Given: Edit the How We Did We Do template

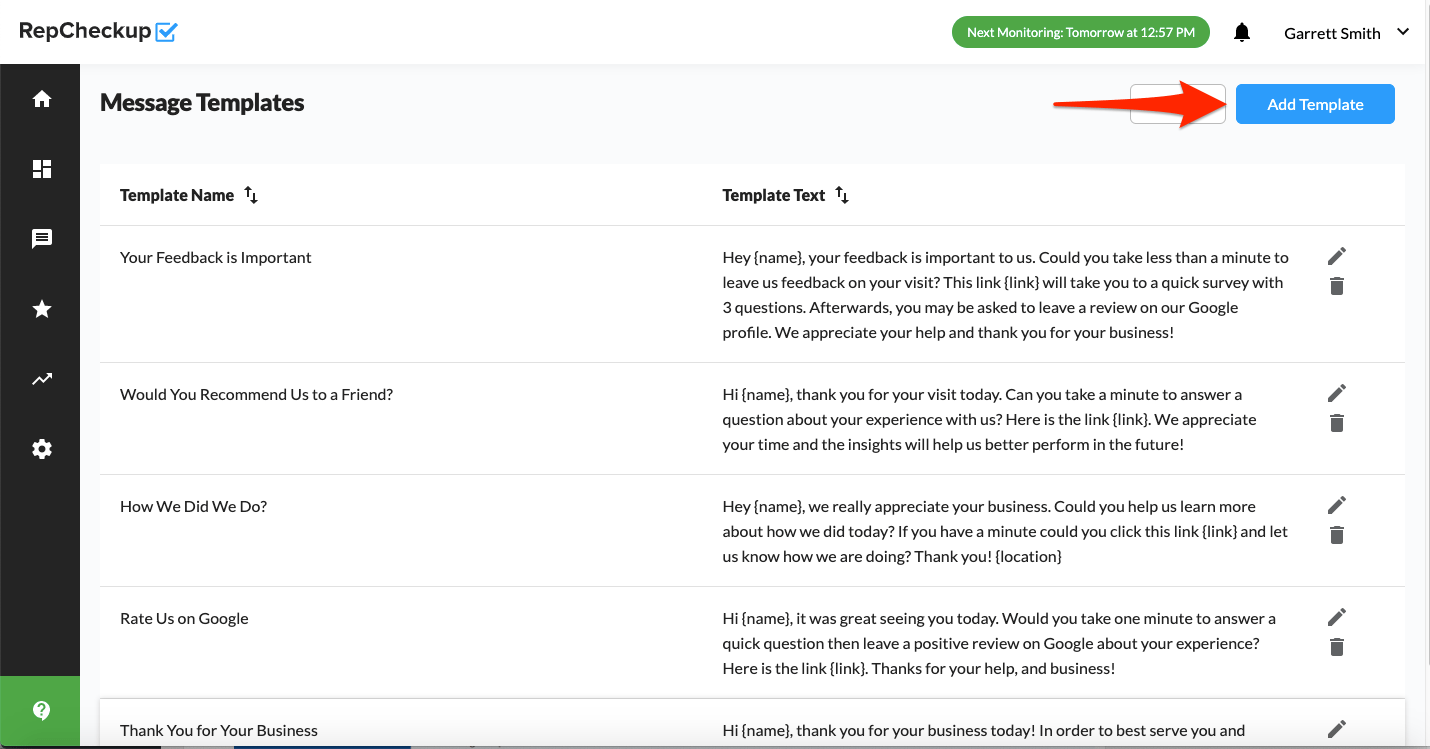Looking at the screenshot, I should click(1337, 505).
